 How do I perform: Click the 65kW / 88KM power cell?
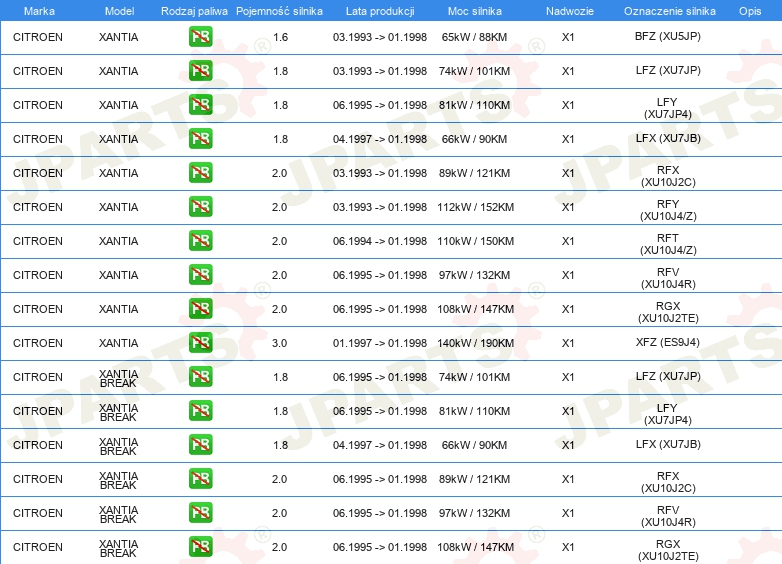[x=474, y=37]
